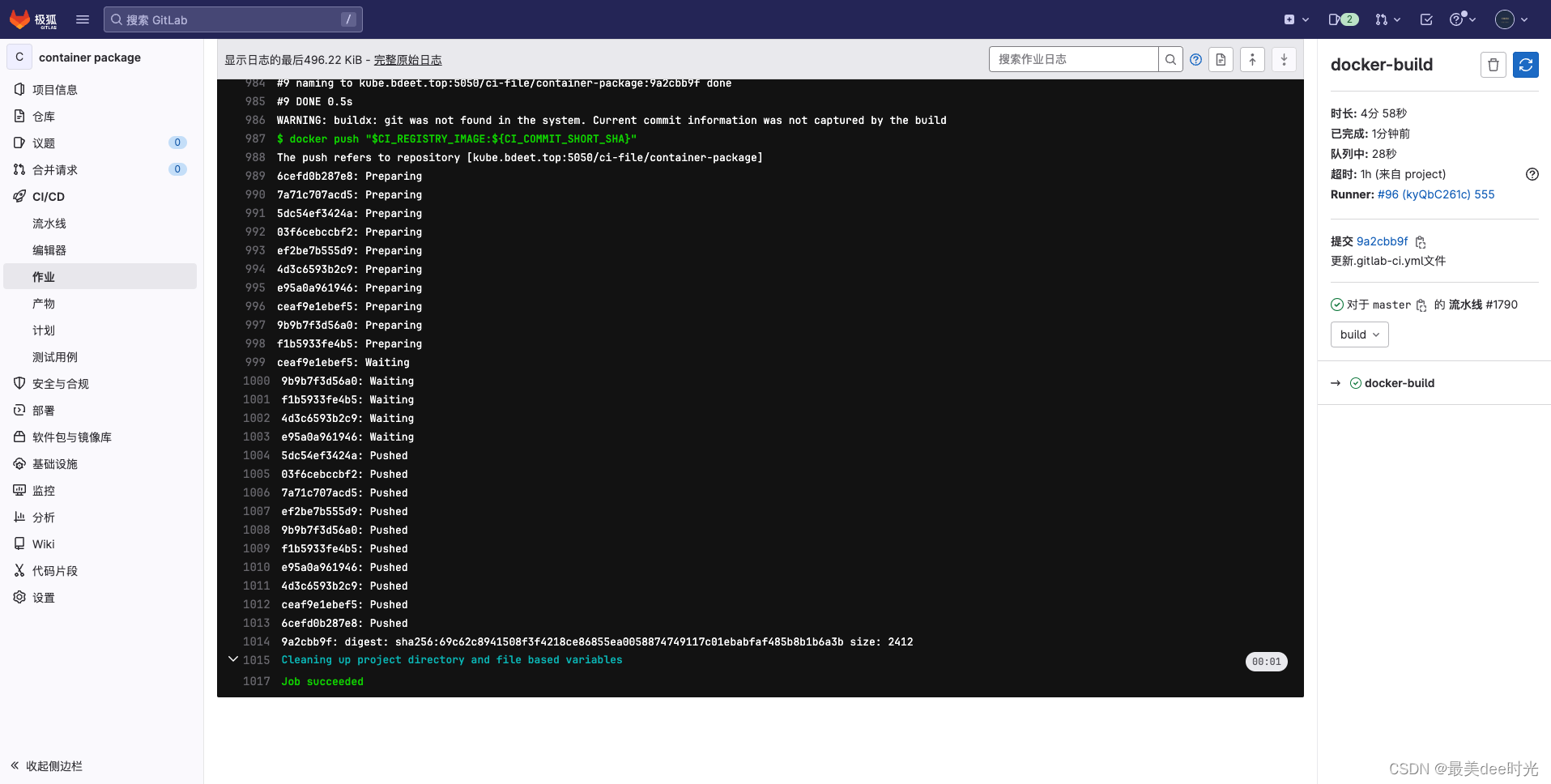The height and width of the screenshot is (784, 1551).
Task: Open the test cases submenu item
Action: pos(100,357)
